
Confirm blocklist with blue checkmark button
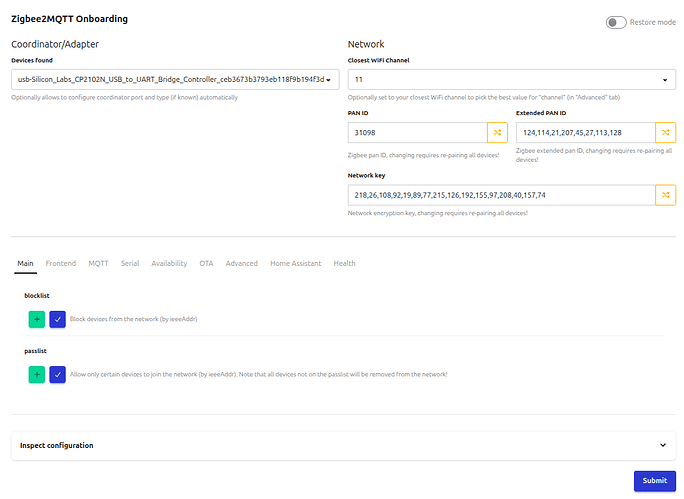[x=58, y=319]
